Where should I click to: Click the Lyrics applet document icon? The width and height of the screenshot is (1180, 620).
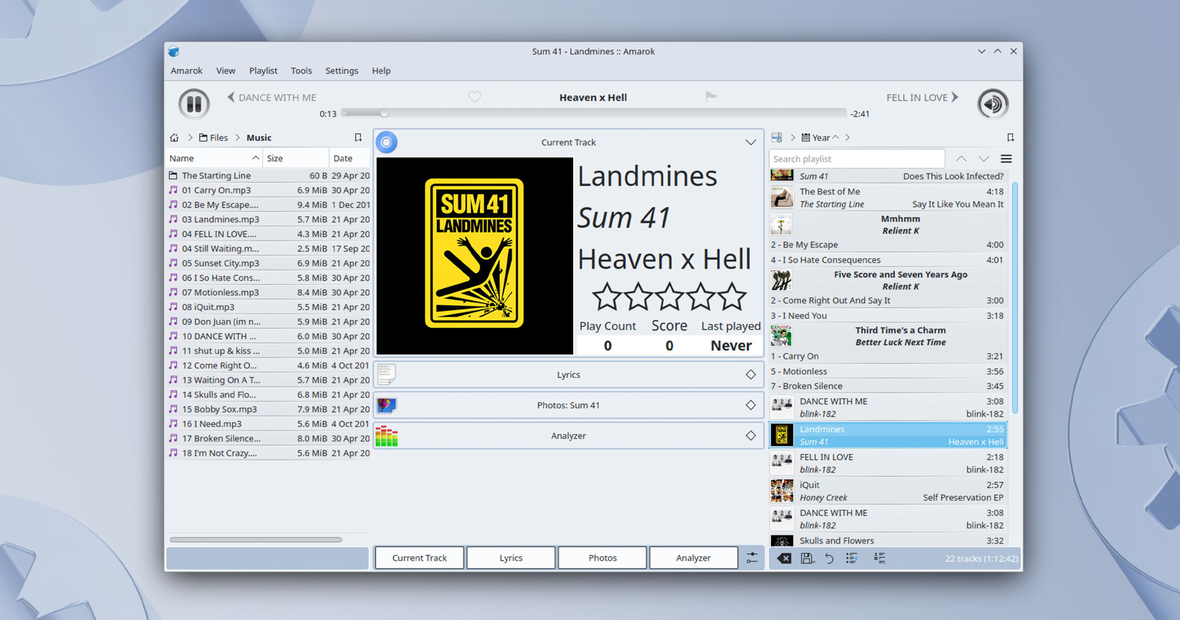(x=387, y=375)
